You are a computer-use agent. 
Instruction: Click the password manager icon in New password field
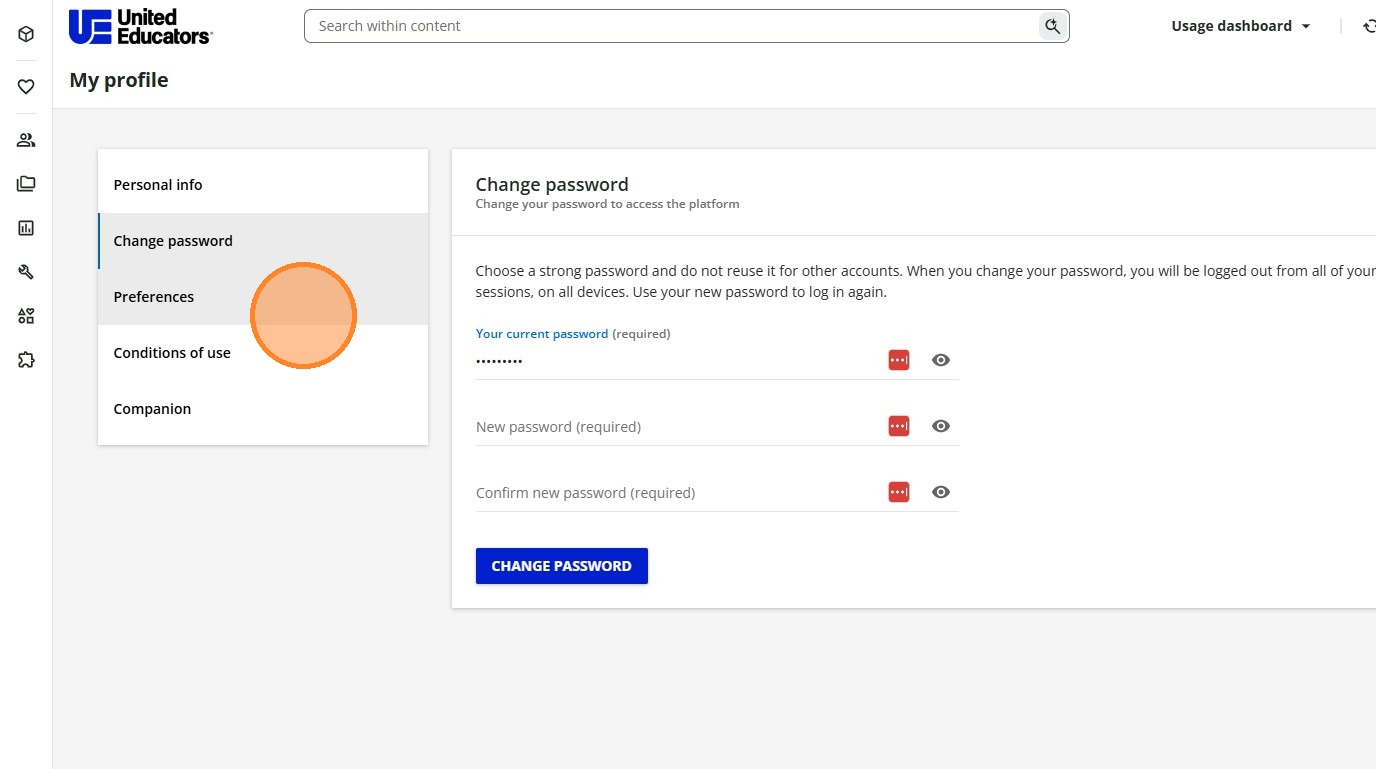[x=899, y=426]
